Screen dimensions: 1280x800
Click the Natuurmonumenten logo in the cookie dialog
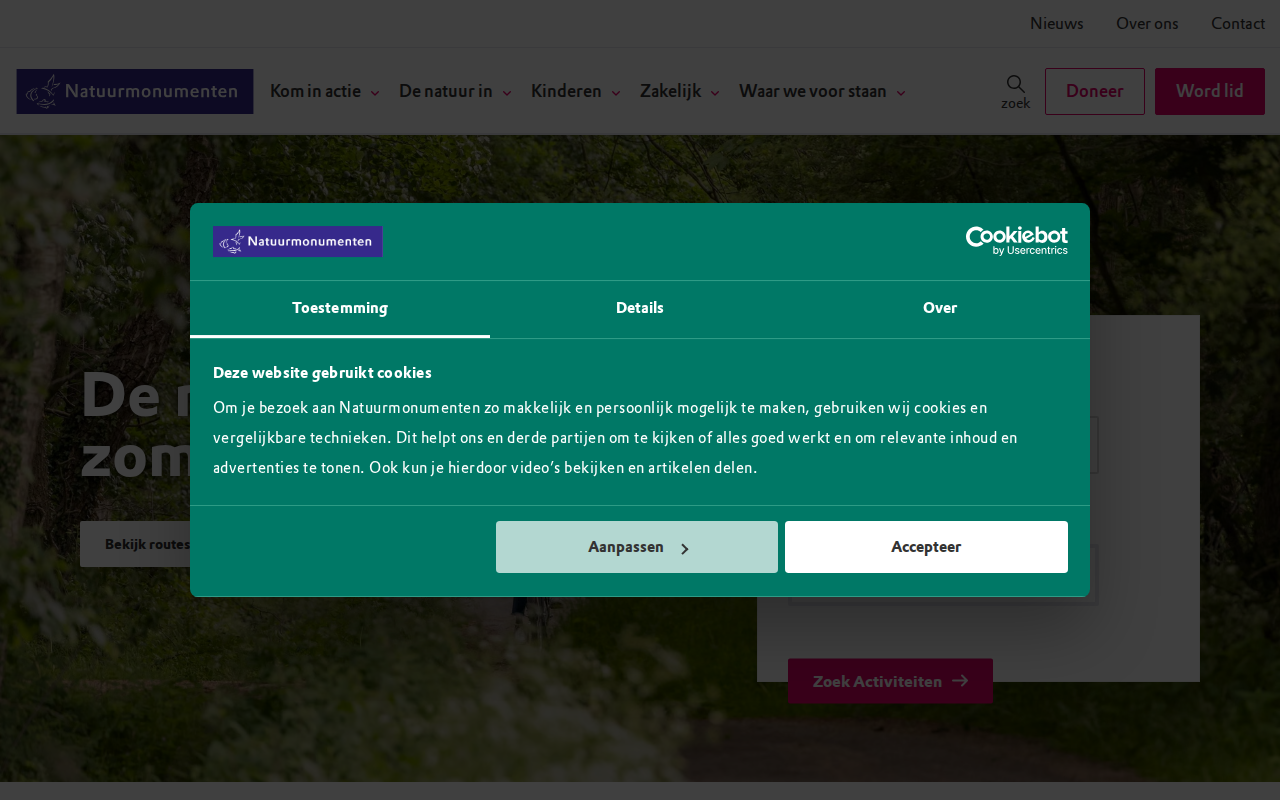coord(297,242)
